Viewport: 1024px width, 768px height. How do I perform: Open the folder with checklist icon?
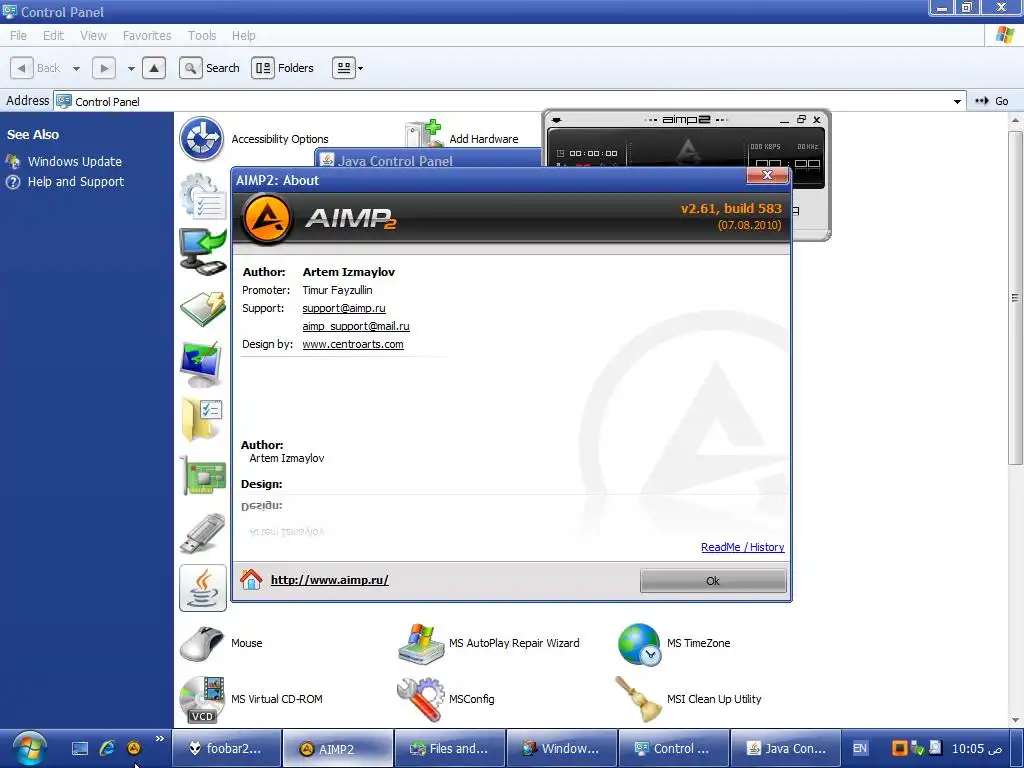[202, 419]
